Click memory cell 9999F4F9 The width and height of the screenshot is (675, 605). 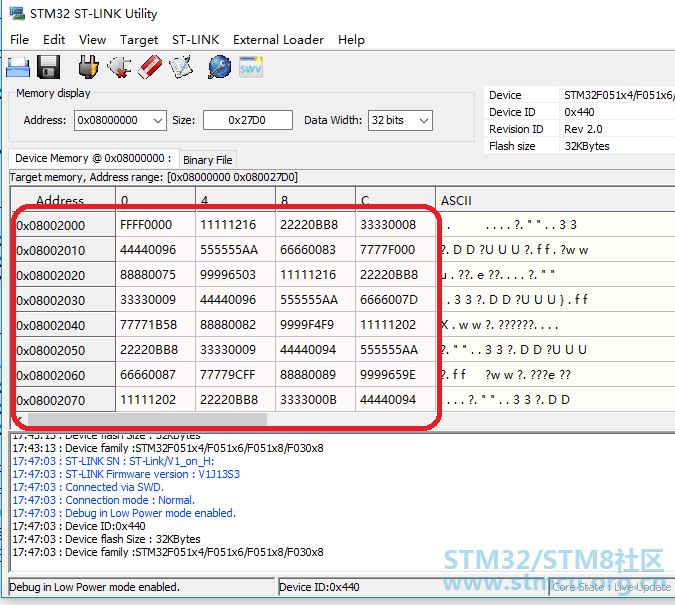316,325
